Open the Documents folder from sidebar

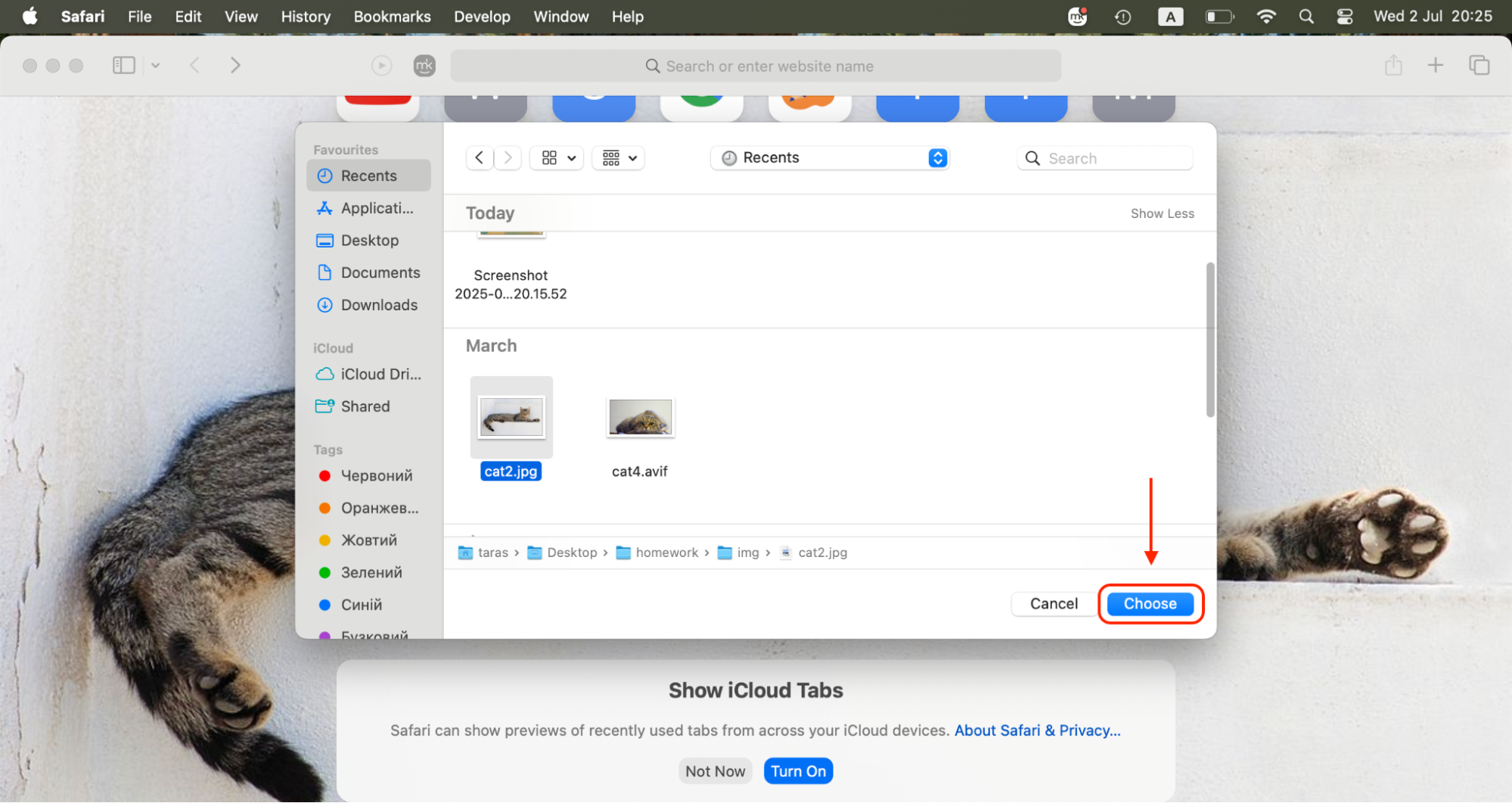(x=380, y=272)
